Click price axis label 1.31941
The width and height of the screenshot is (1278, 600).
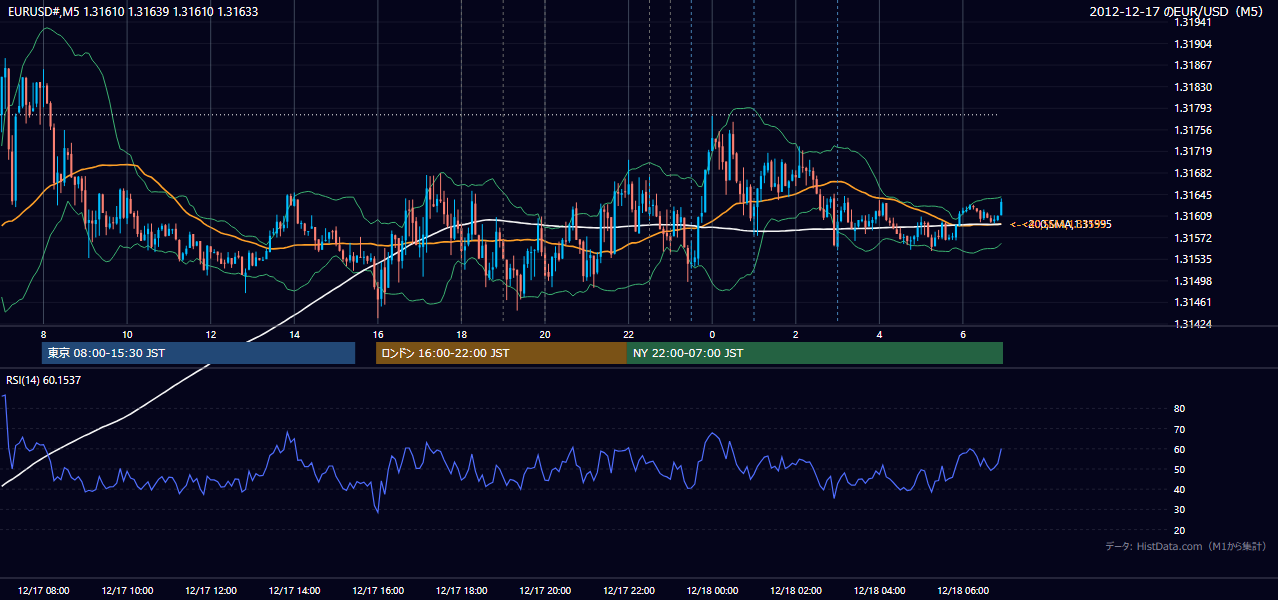click(x=1194, y=22)
